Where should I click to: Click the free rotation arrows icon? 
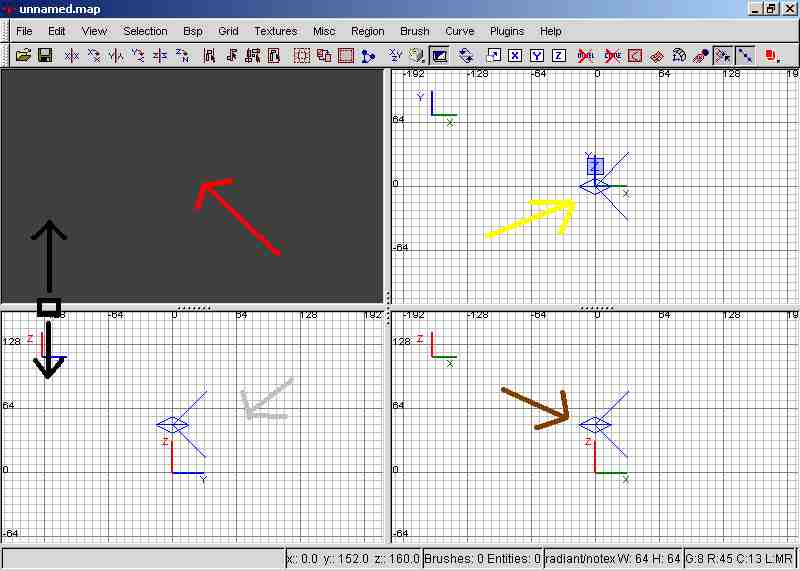[x=466, y=55]
